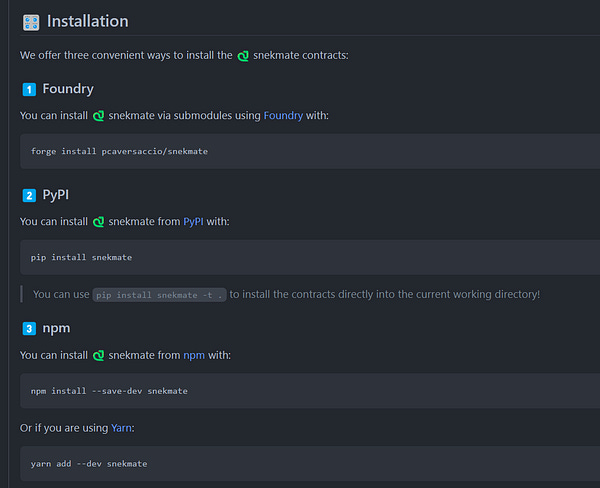Image resolution: width=600 pixels, height=488 pixels.
Task: Click the snake icon before 'snekmate via submodules'
Action: 98,116
